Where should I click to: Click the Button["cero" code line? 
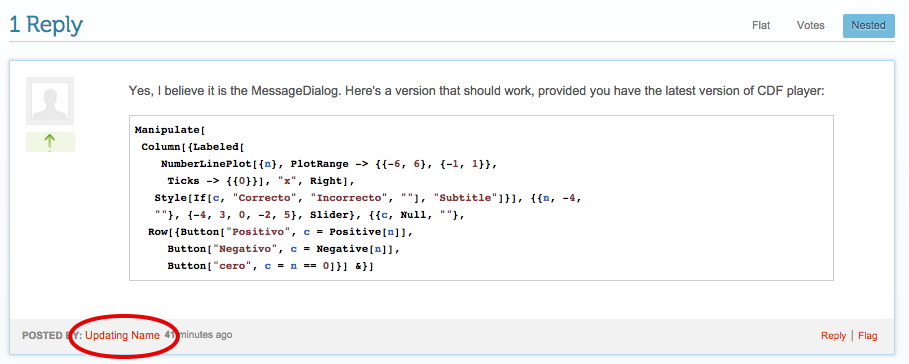click(270, 266)
